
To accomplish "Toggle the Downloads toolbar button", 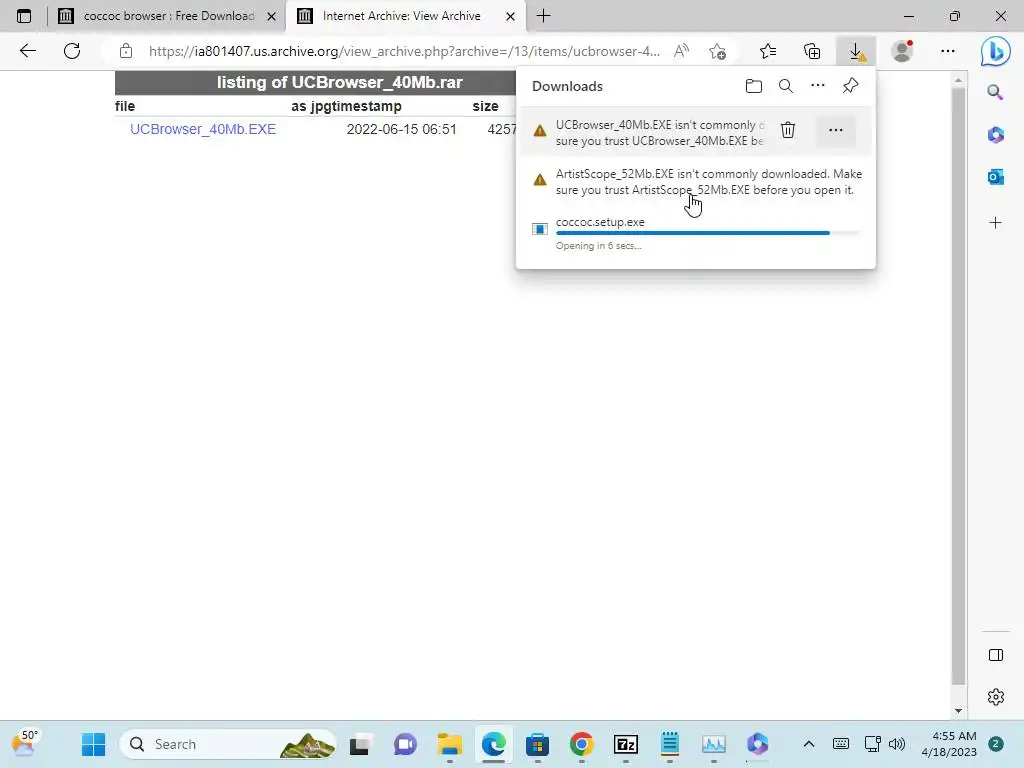I will pyautogui.click(x=856, y=51).
